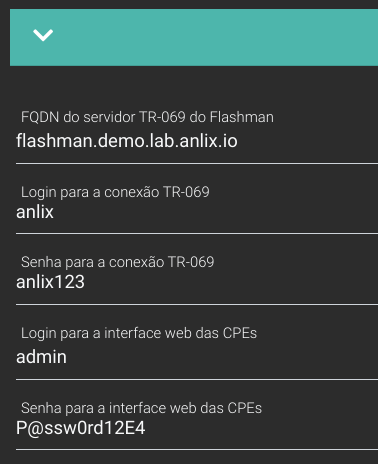Place cursor in the 'P@ssw0rd12E4' password value
The image size is (378, 464).
coord(81,428)
